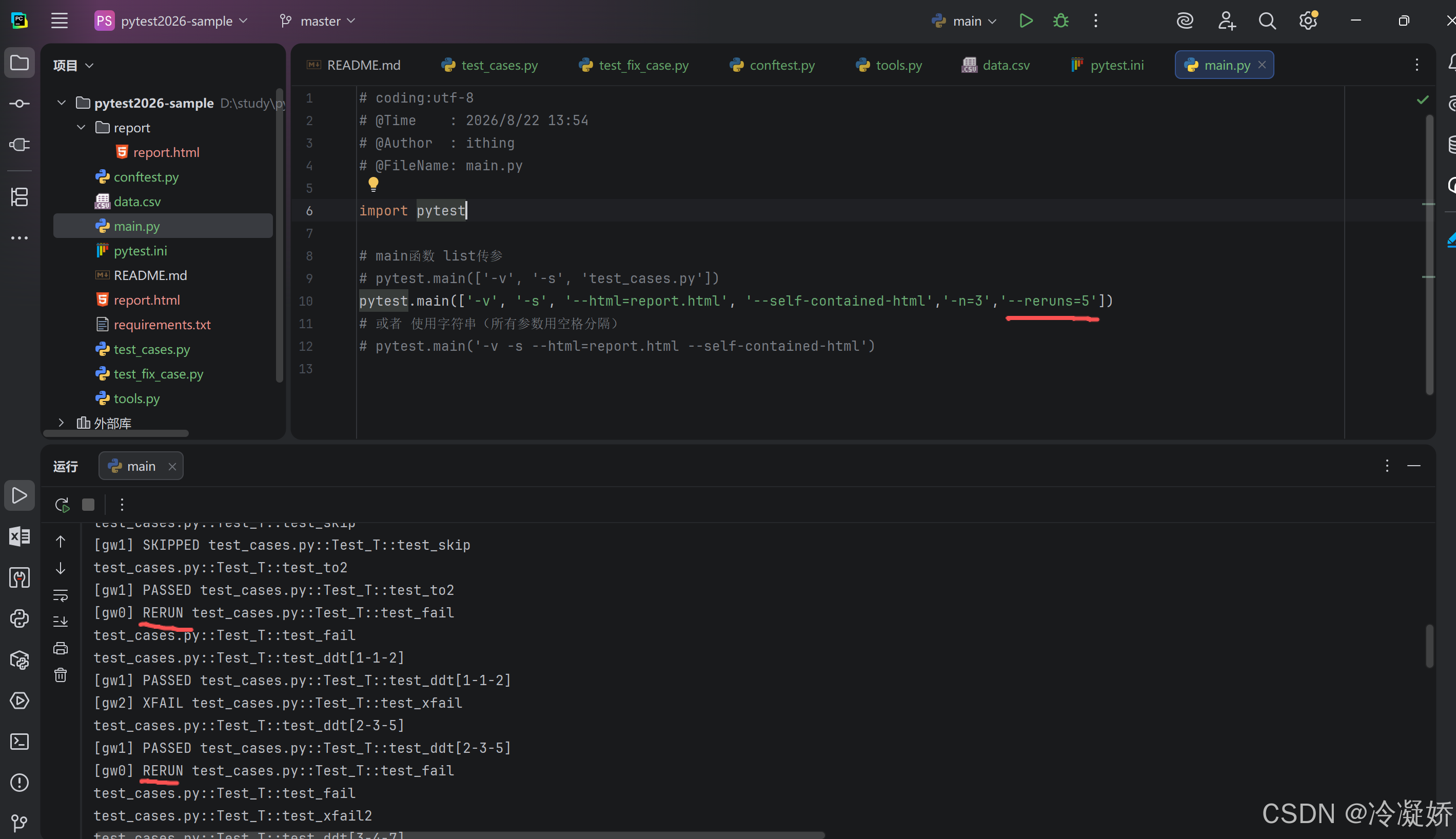Viewport: 1456px width, 839px height.
Task: Open the AI Assistant spiral icon in title bar
Action: (x=1185, y=21)
